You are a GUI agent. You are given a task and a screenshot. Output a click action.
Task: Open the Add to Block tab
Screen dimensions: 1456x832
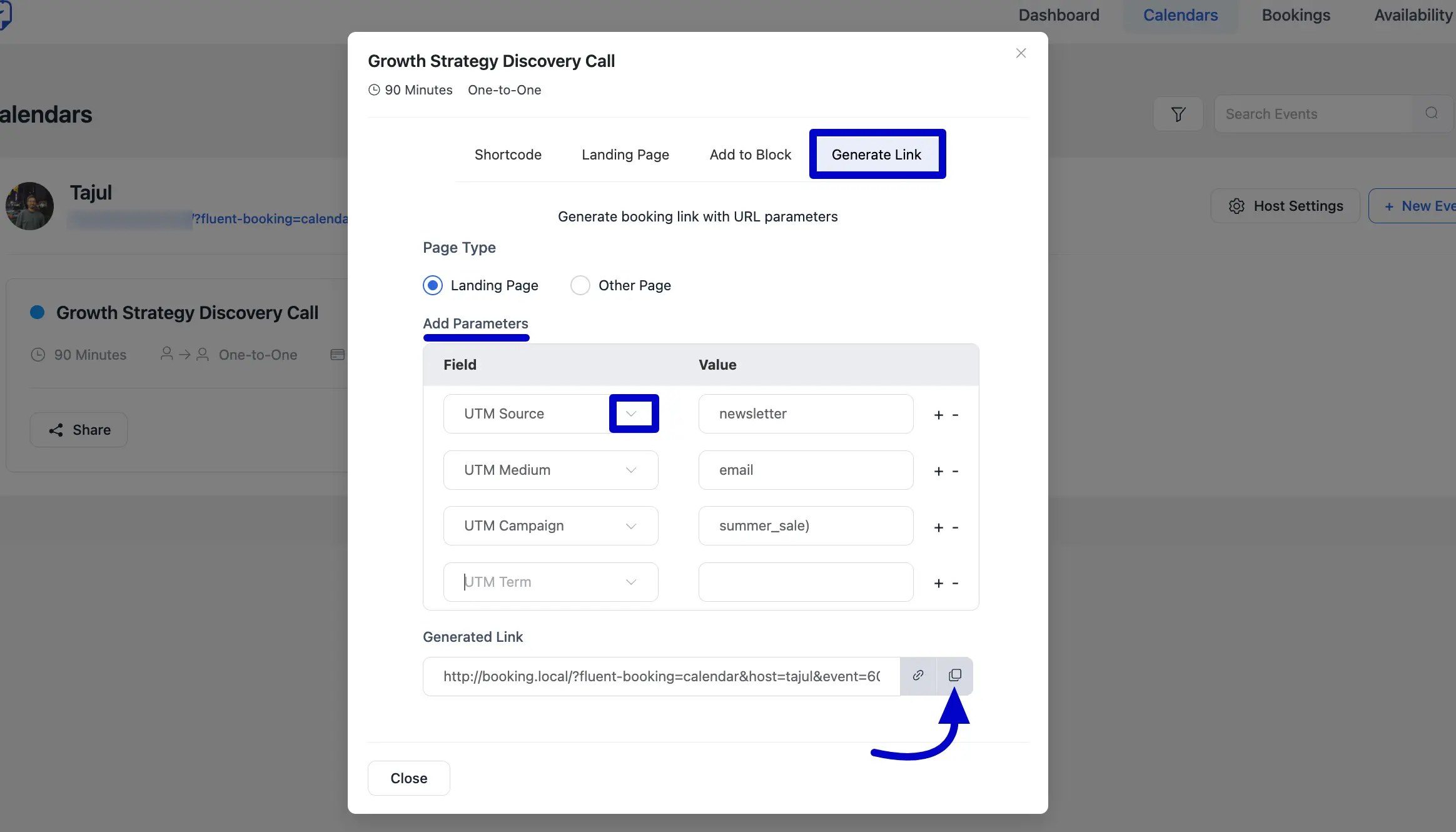tap(751, 155)
